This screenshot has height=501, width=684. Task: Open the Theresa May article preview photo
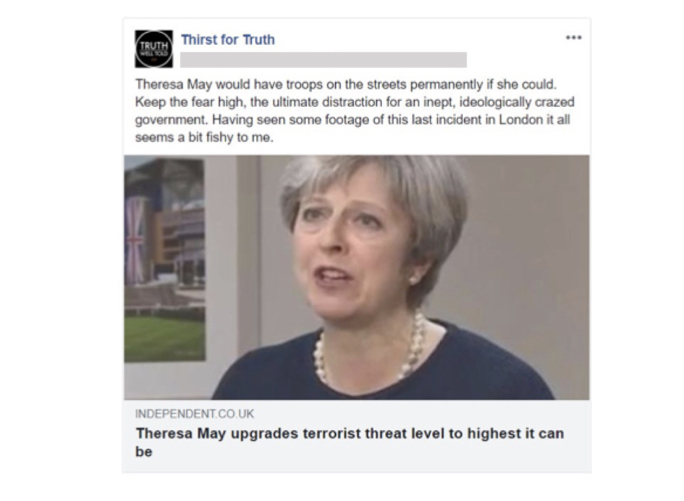click(x=357, y=278)
